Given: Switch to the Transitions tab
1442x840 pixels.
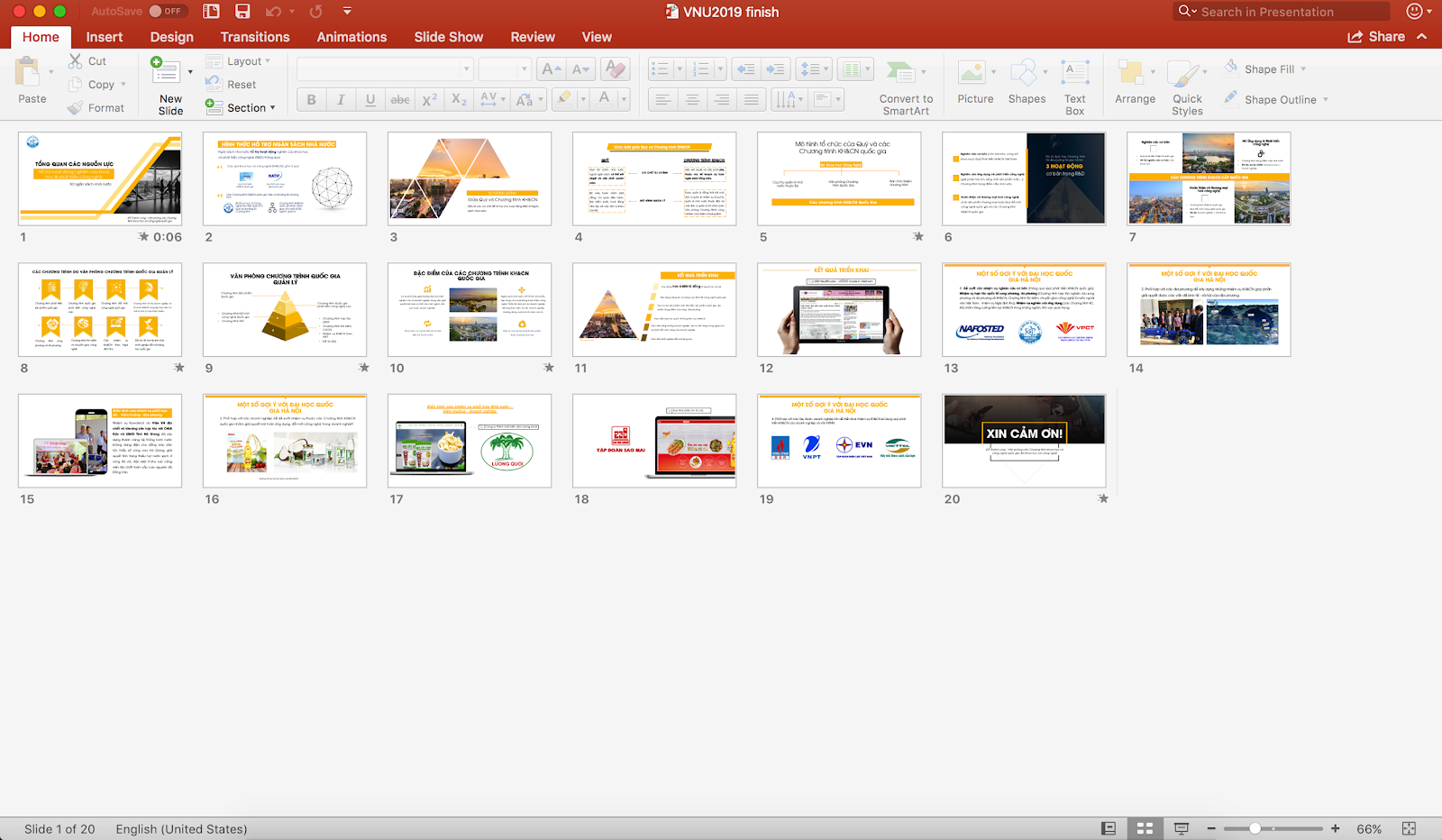Looking at the screenshot, I should coord(255,37).
